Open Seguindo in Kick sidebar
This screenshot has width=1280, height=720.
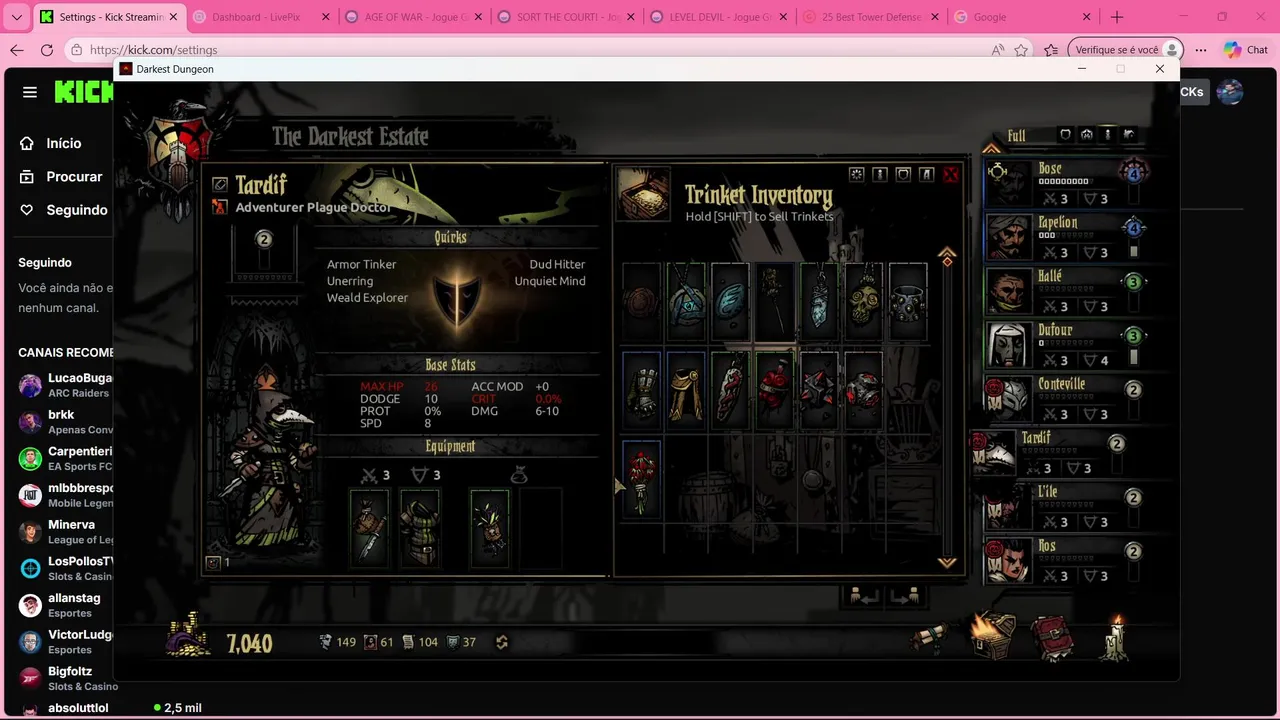coord(64,210)
